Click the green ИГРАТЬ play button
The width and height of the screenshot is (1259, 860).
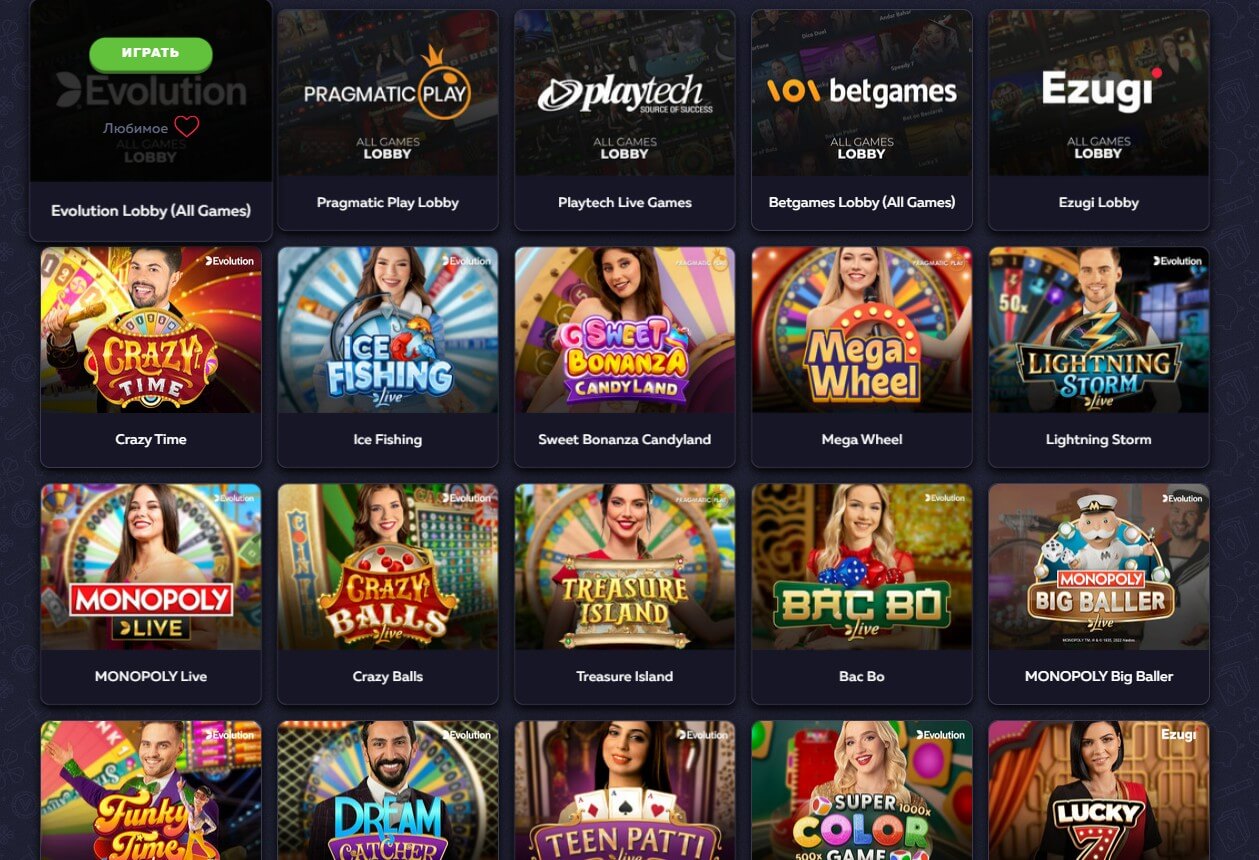pos(151,54)
